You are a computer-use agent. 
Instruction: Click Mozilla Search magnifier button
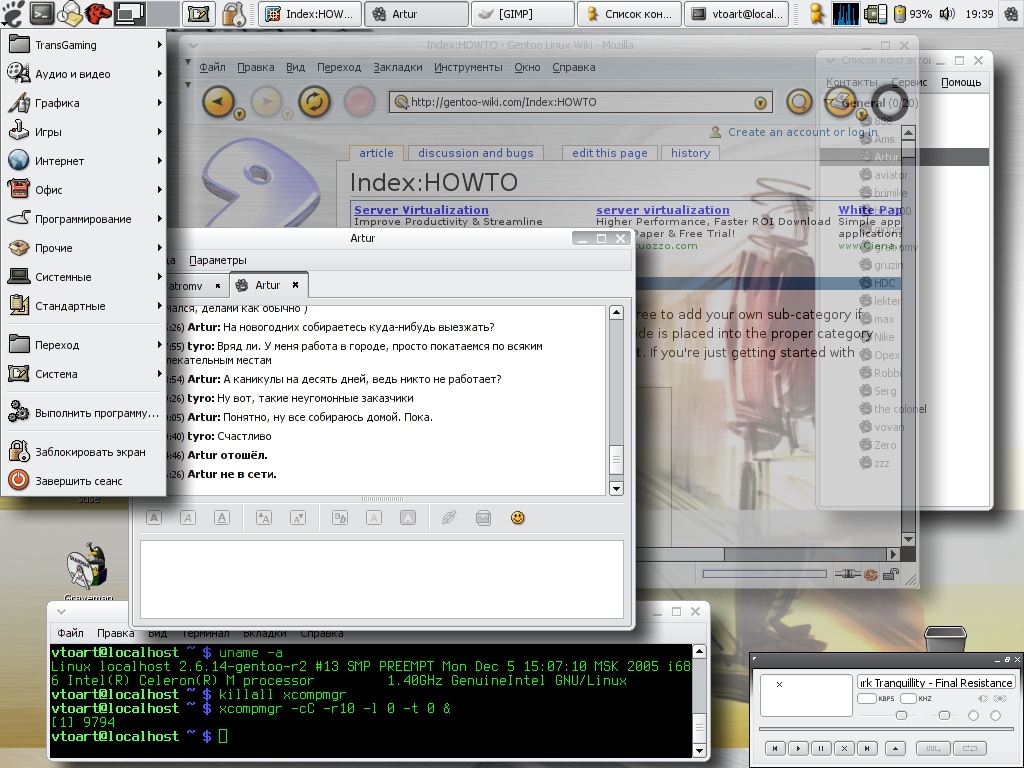[799, 102]
